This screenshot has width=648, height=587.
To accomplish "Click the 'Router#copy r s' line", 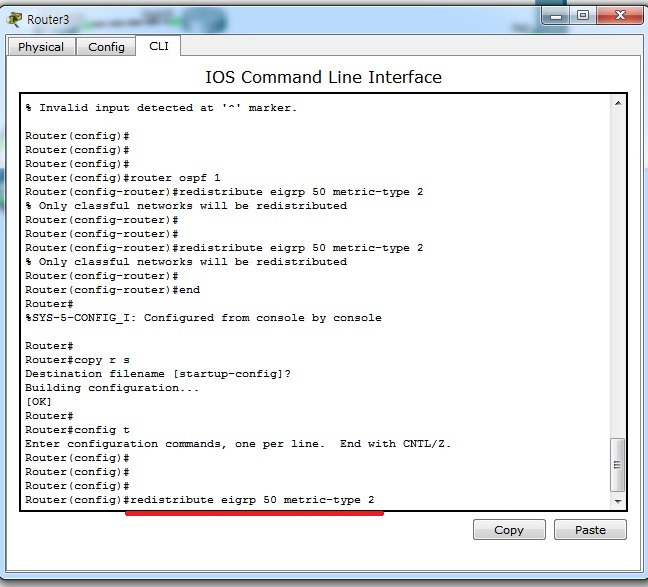I will (77, 360).
